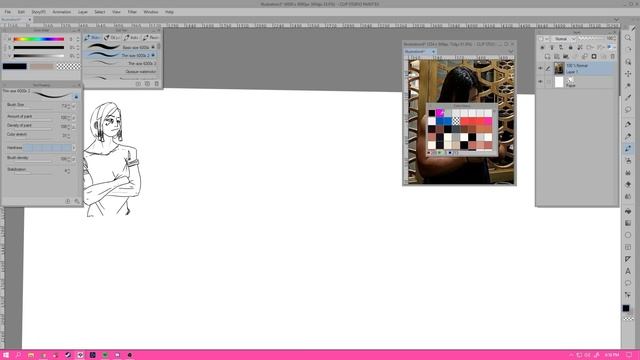This screenshot has width=640, height=360.
Task: Select the Airbrush tool
Action: (628, 160)
